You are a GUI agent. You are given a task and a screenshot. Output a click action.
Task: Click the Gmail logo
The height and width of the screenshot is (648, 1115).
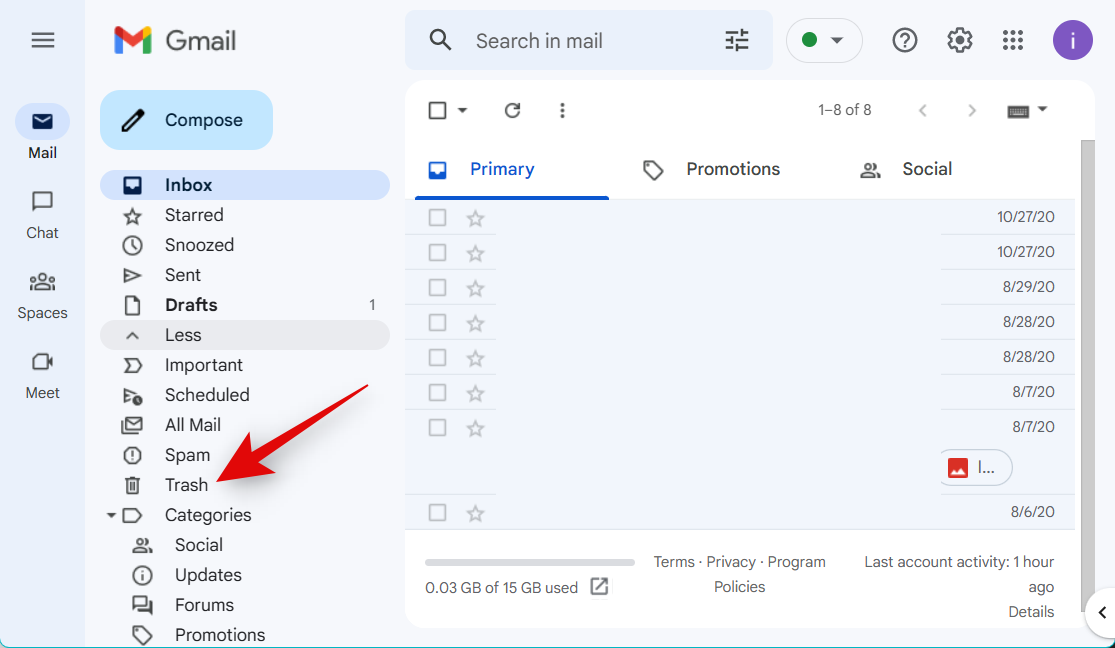click(x=175, y=41)
